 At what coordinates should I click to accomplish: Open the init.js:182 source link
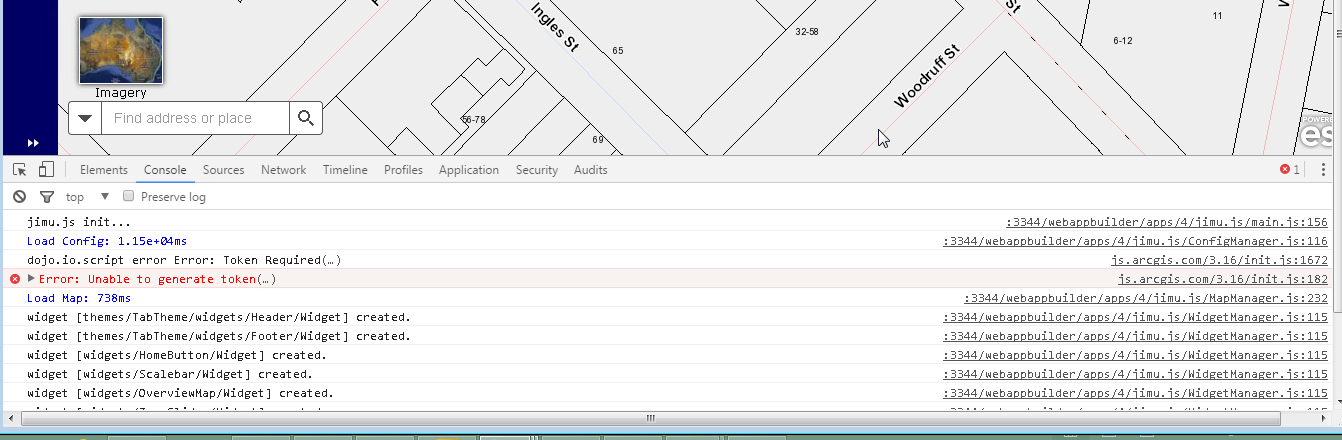click(x=1222, y=279)
